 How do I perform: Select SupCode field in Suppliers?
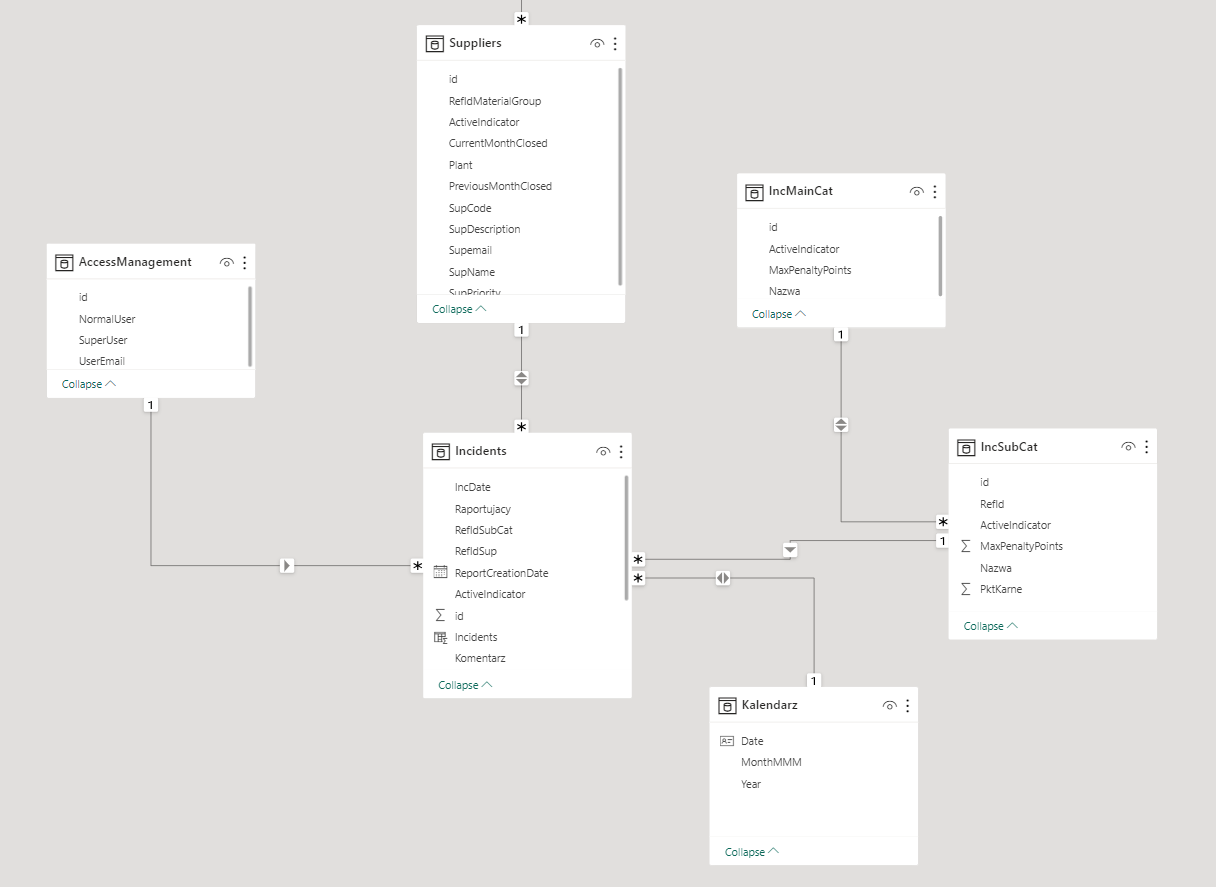coord(470,208)
